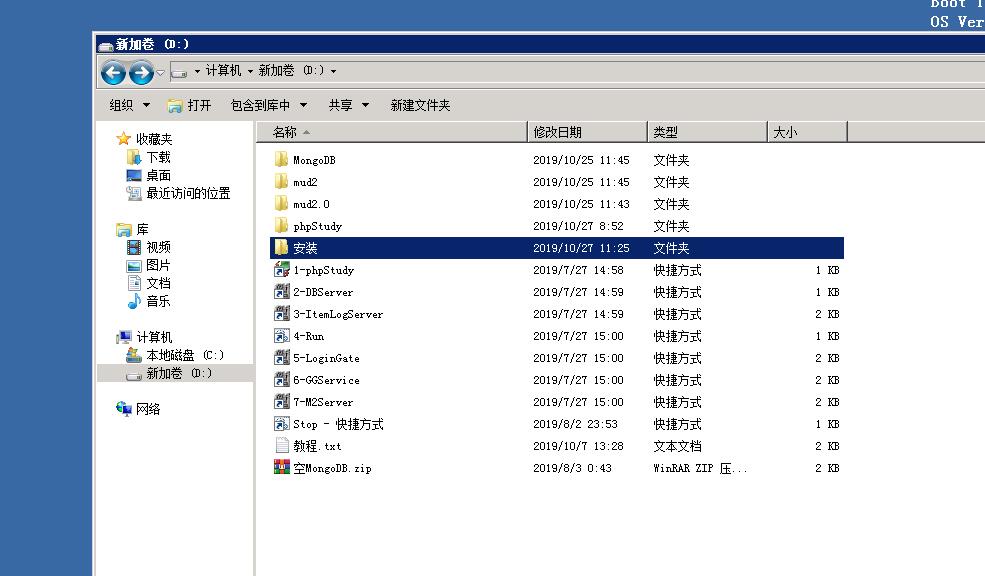Select the 空MongoDB.zip archive icon
985x576 pixels.
tap(282, 468)
